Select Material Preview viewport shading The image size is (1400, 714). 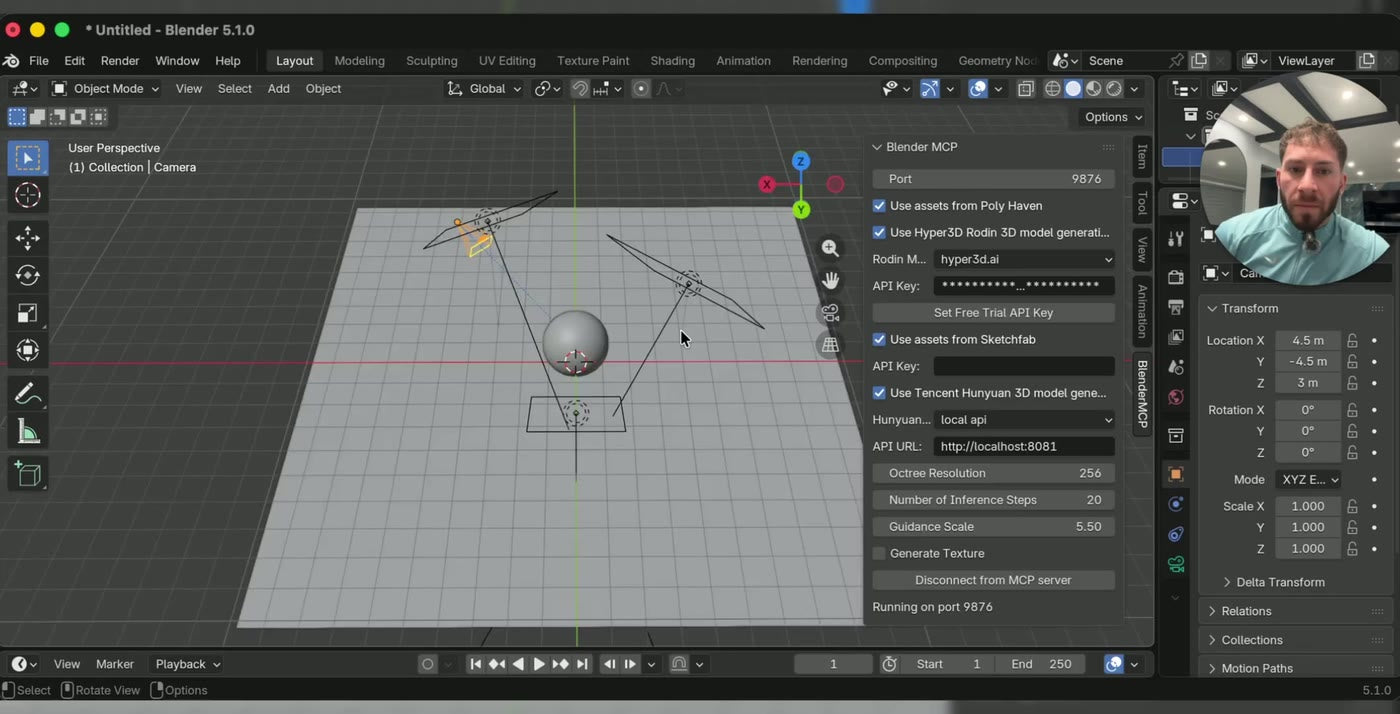point(1094,89)
